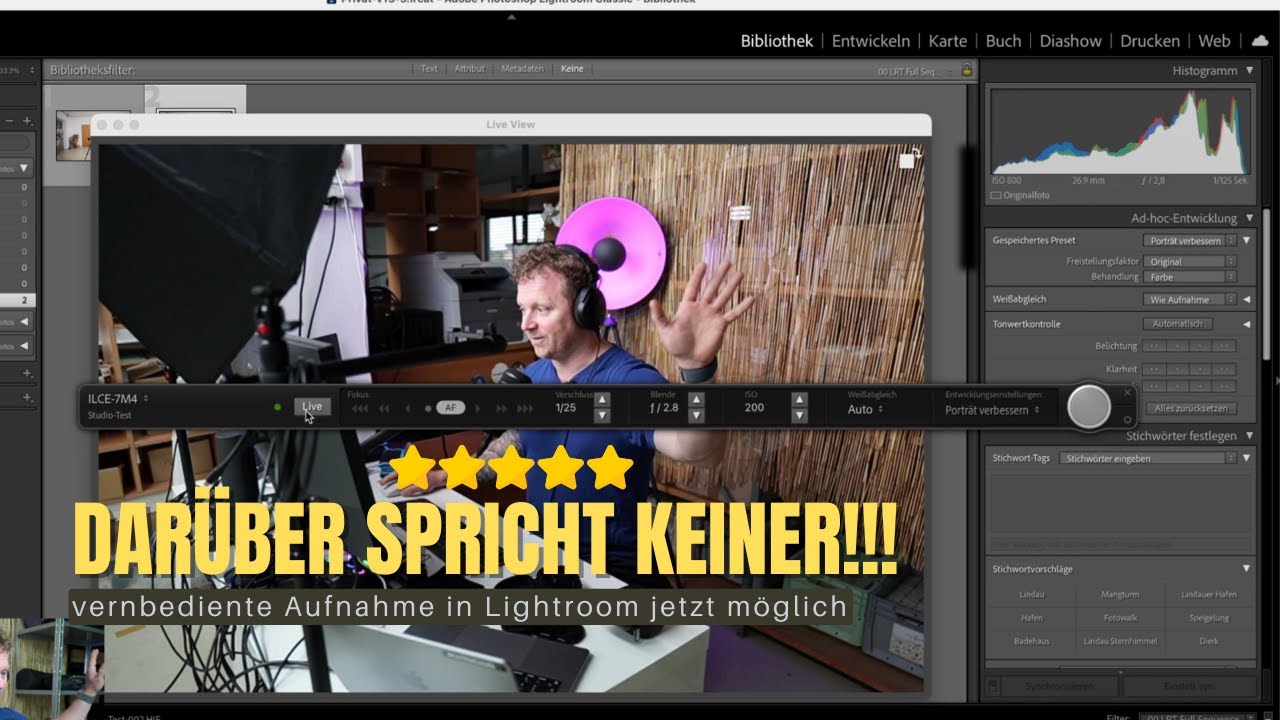This screenshot has height=720, width=1280.
Task: Click Alles zurücksetzen button
Action: [x=1190, y=408]
